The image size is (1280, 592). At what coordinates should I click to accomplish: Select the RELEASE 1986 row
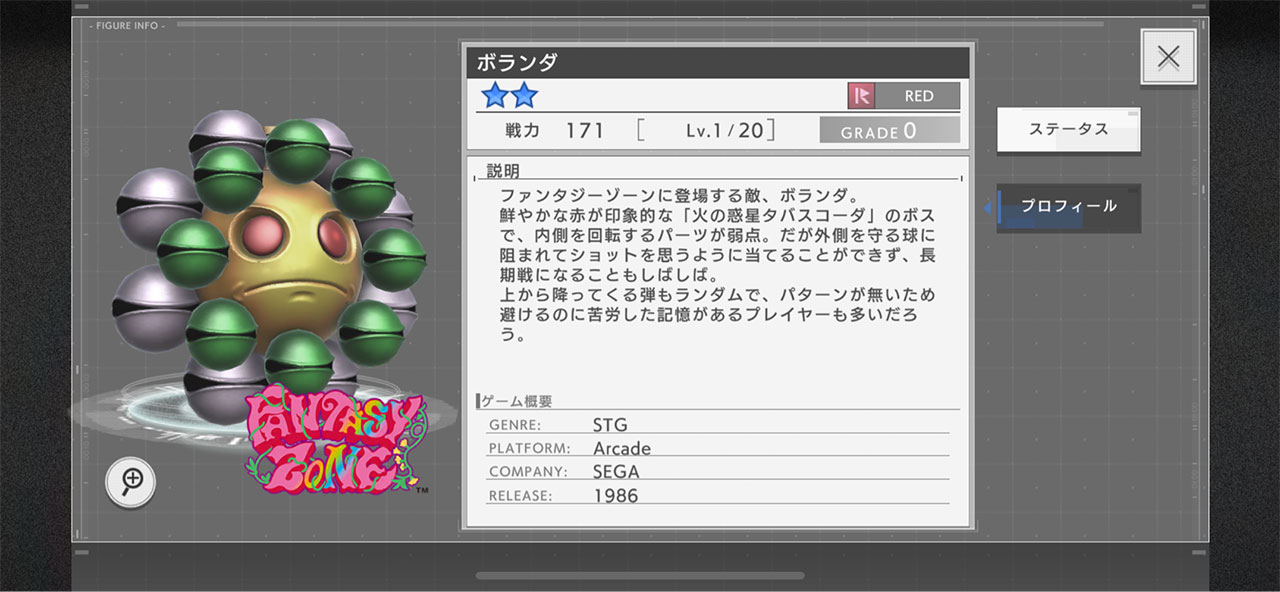click(717, 495)
